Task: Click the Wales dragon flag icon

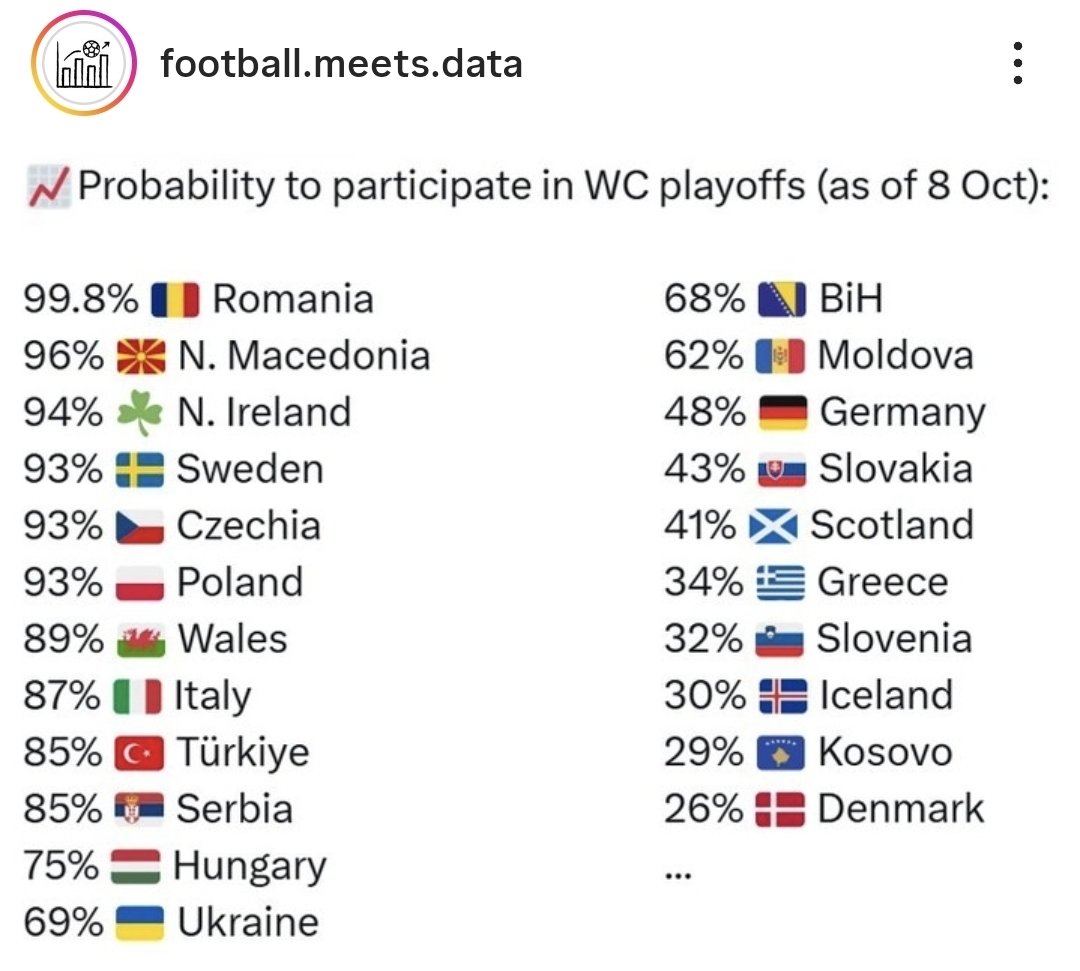Action: click(140, 640)
